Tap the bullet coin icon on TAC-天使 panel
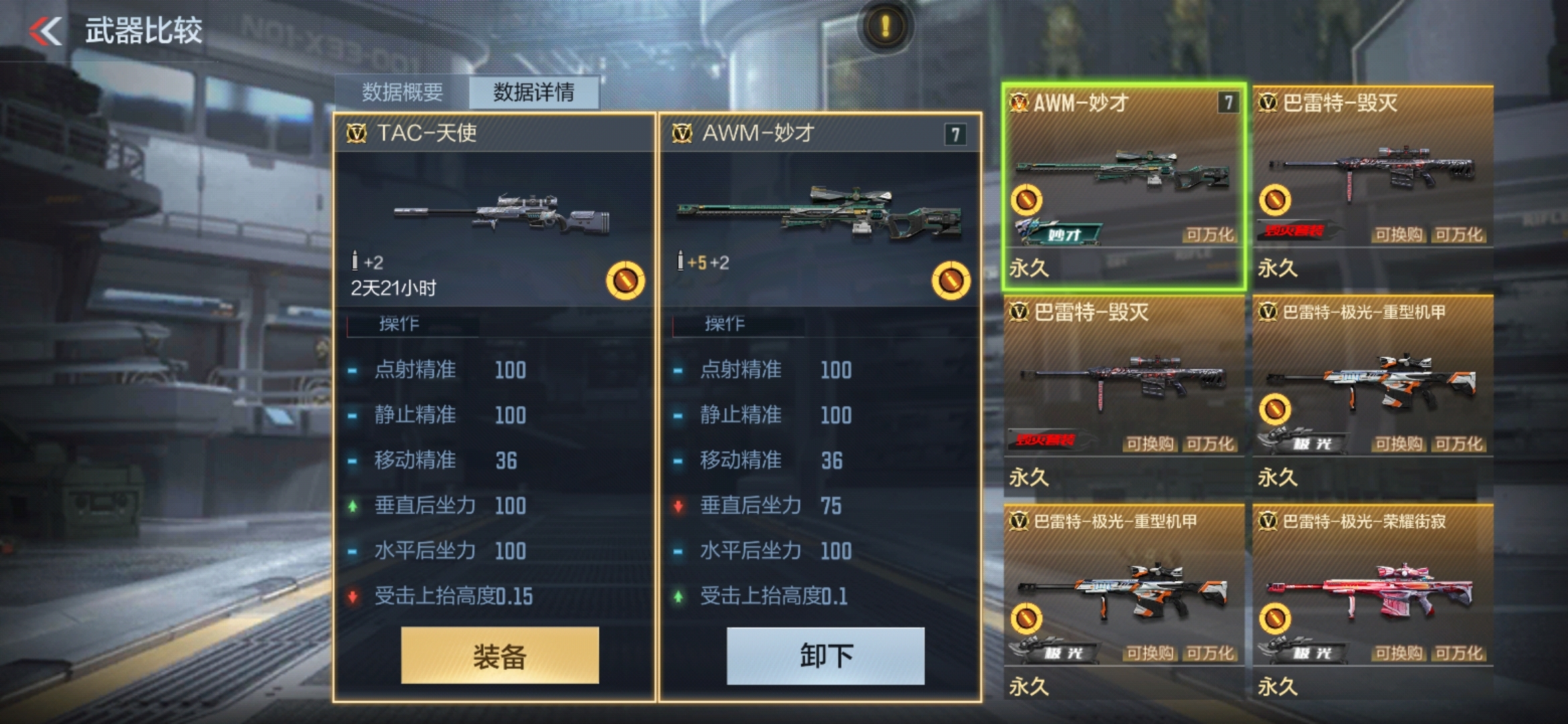Screen dimensions: 1568x724 625,280
